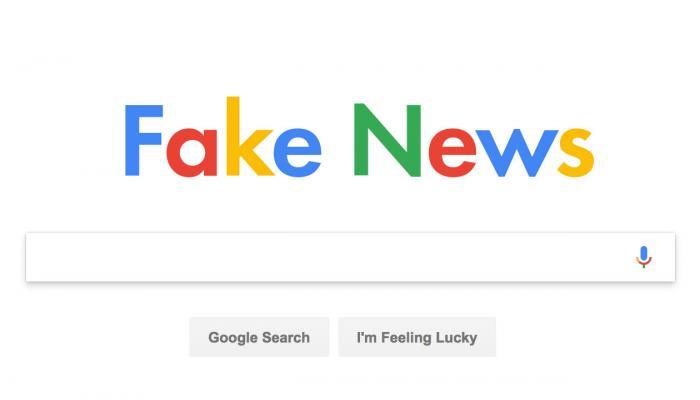This screenshot has height=400, width=700.
Task: Click the blue letter e in Fake
Action: point(297,153)
